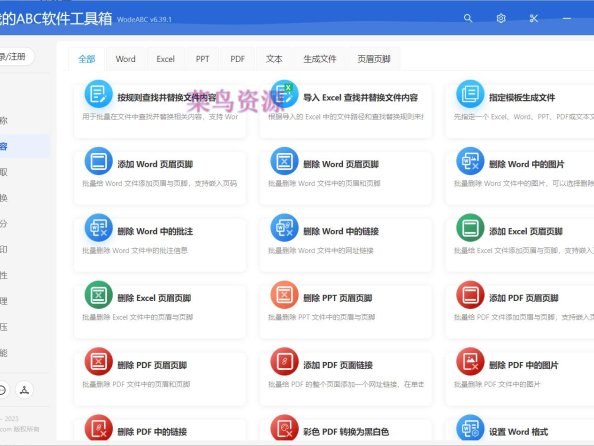
Task: Click the WodeABC v6.39.1 version label
Action: coord(144,20)
